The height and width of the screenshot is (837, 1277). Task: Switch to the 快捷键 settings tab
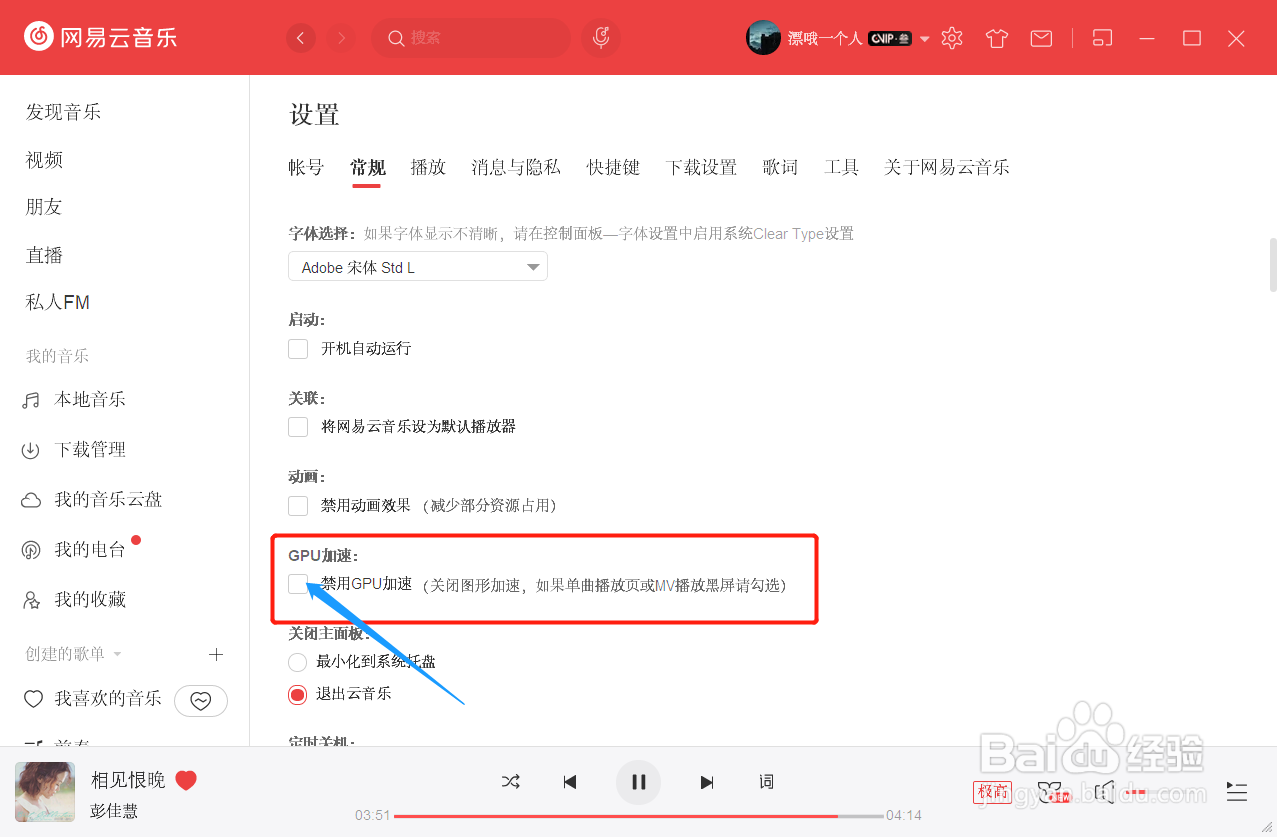point(613,167)
